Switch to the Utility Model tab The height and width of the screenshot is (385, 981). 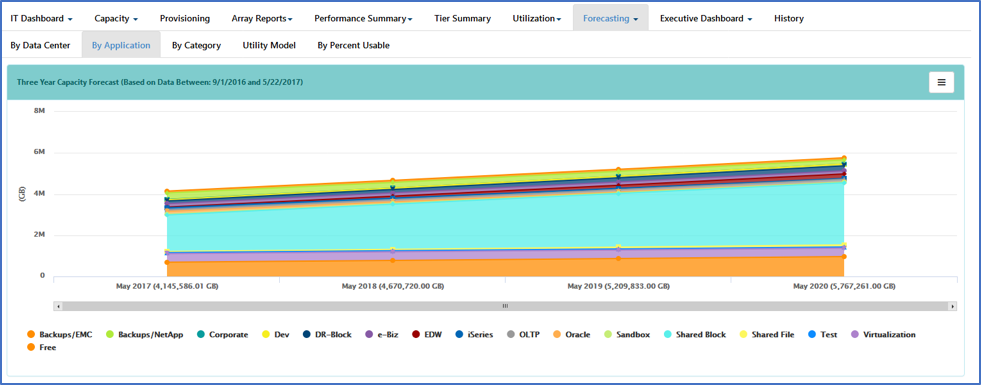[269, 45]
